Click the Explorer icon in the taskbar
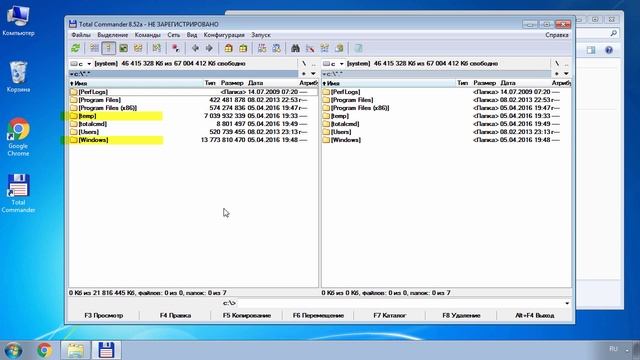640x360 pixels. point(76,351)
